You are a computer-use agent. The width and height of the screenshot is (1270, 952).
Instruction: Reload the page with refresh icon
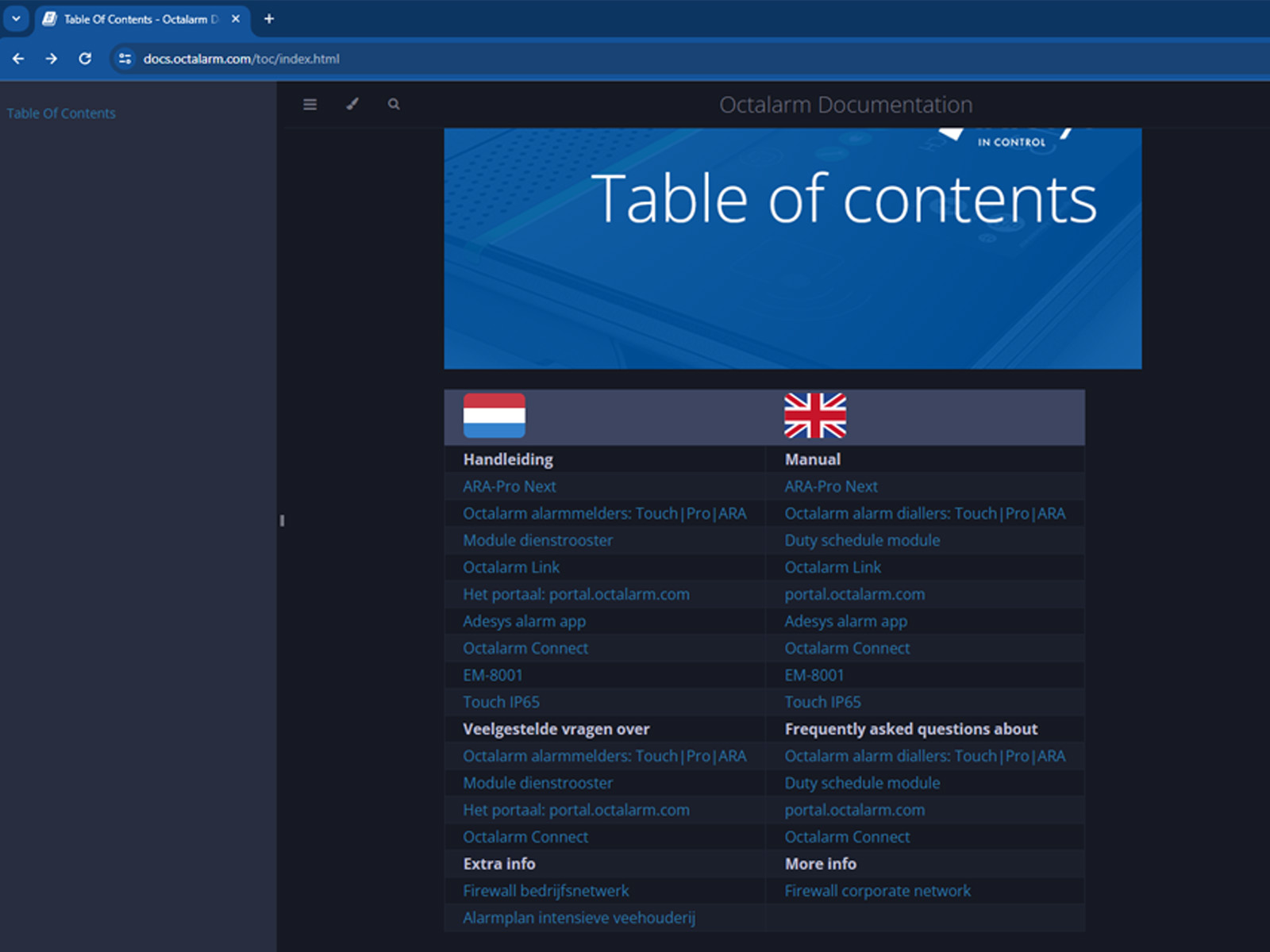point(85,59)
